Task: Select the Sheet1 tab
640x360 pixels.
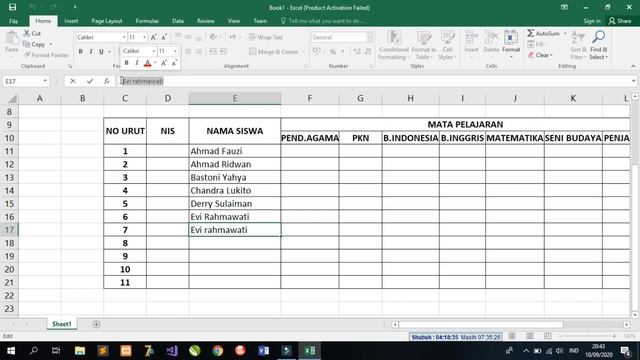Action: [x=62, y=324]
